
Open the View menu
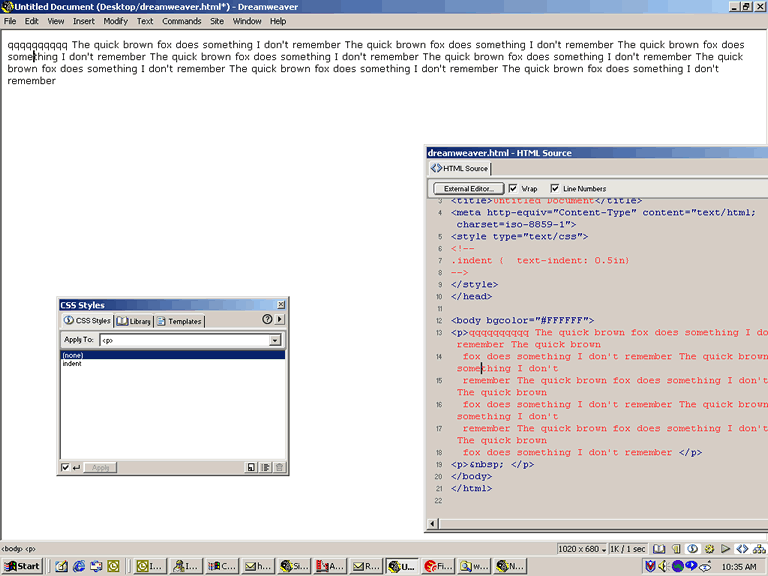point(55,21)
